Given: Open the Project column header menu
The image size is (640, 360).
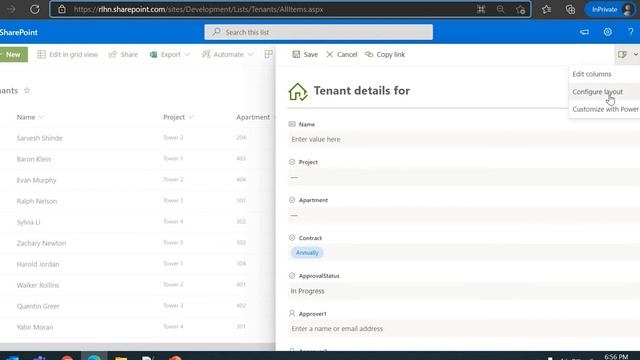Looking at the screenshot, I should tap(178, 117).
